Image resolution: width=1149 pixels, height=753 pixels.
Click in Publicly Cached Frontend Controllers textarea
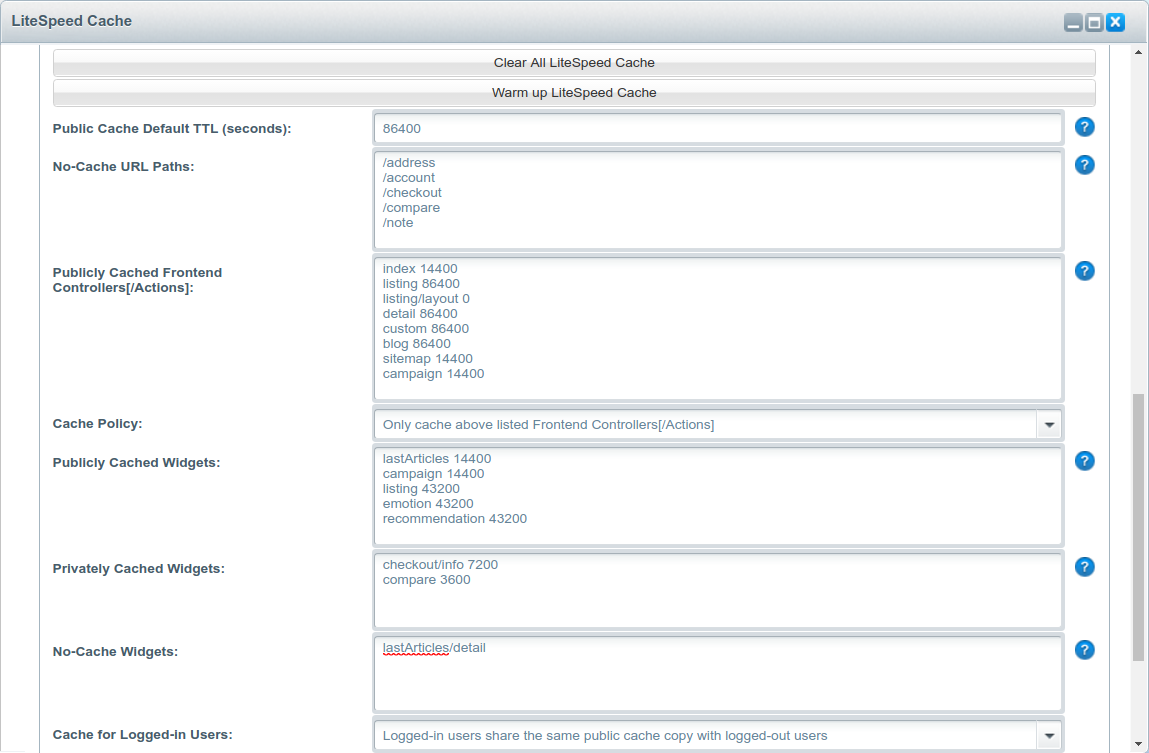718,328
